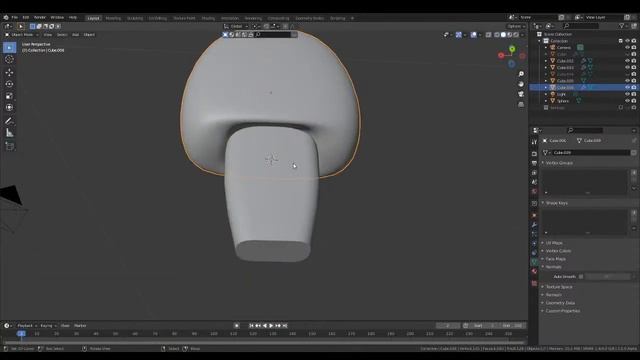Open the viewport Add menu
The width and height of the screenshot is (640, 360).
[76, 35]
